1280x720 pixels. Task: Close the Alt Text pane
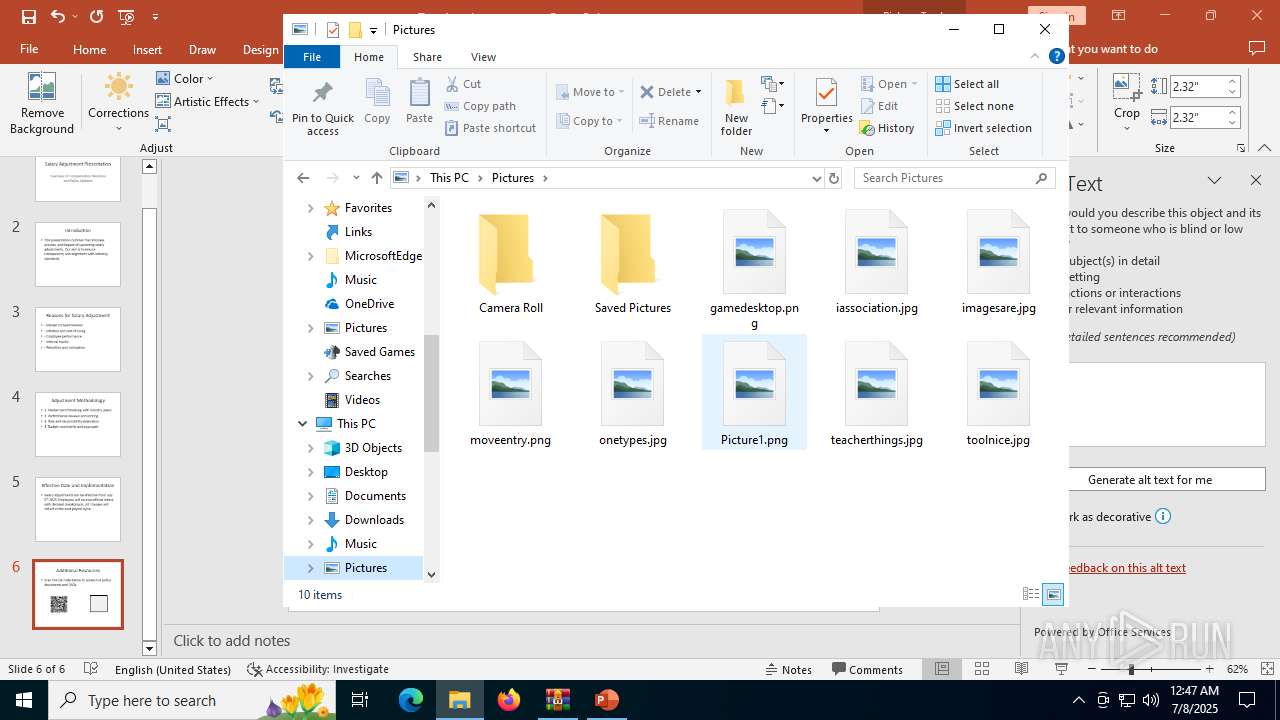click(x=1256, y=180)
